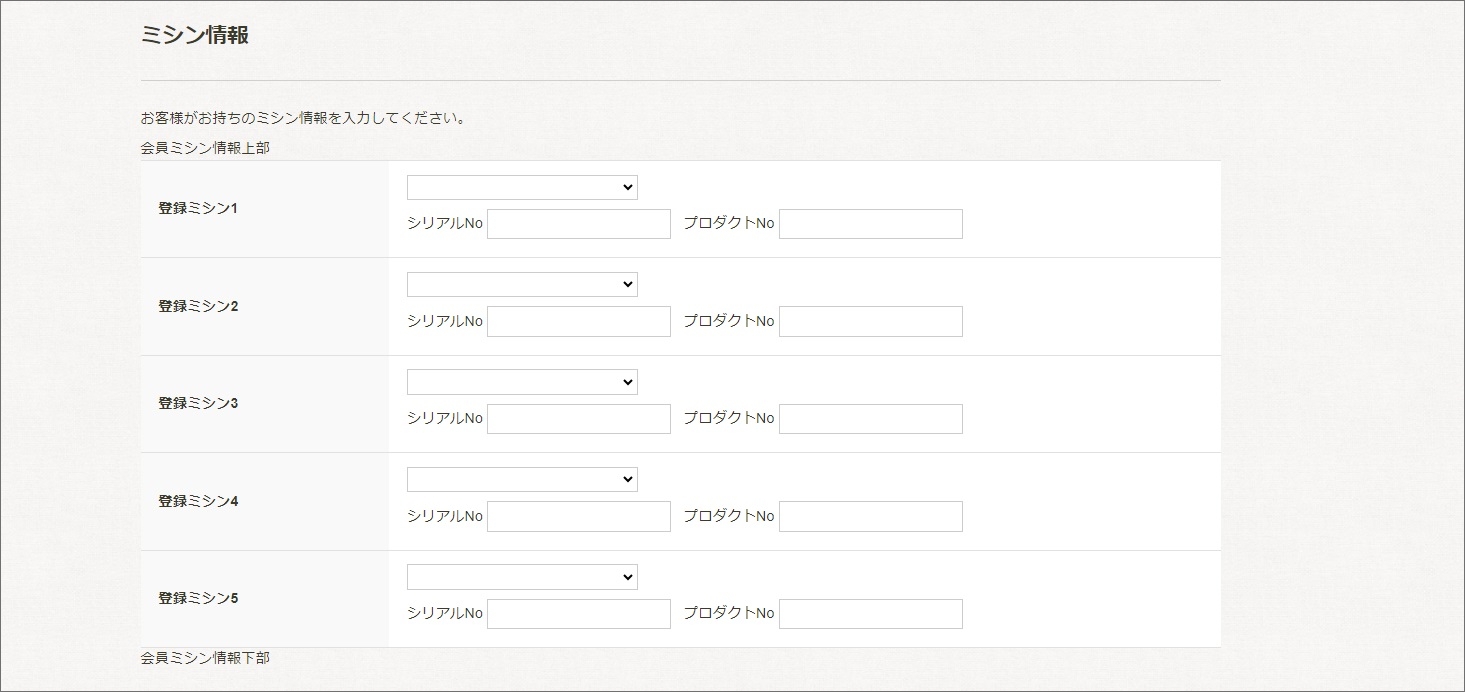
Task: Open the model dropdown for 登録ミシン2
Action: [x=521, y=285]
